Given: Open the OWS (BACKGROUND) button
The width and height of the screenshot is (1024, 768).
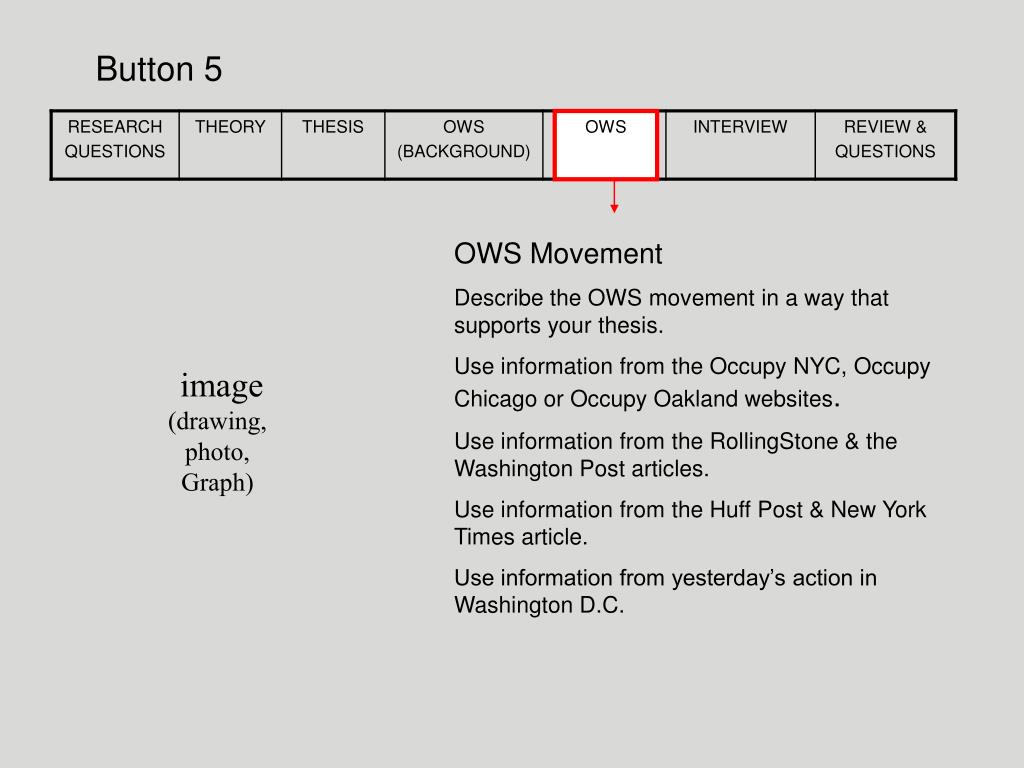Looking at the screenshot, I should point(464,145).
